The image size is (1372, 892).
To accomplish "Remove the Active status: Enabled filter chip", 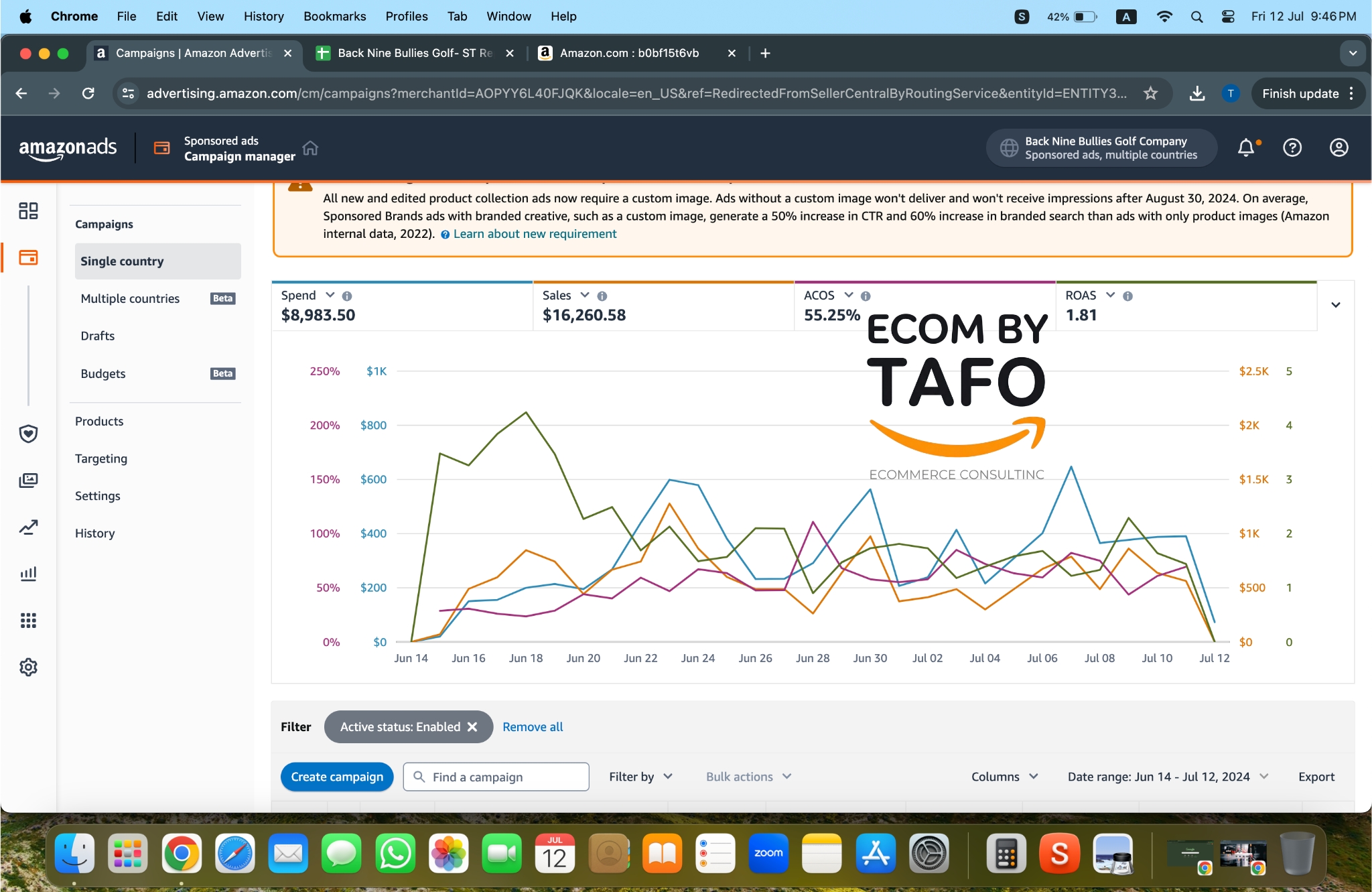I will pyautogui.click(x=472, y=726).
